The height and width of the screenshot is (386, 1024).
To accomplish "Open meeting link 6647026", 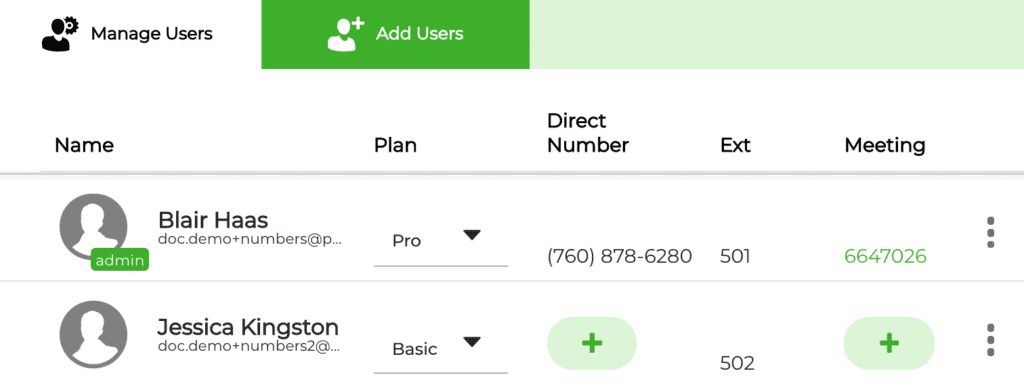I will coord(885,256).
